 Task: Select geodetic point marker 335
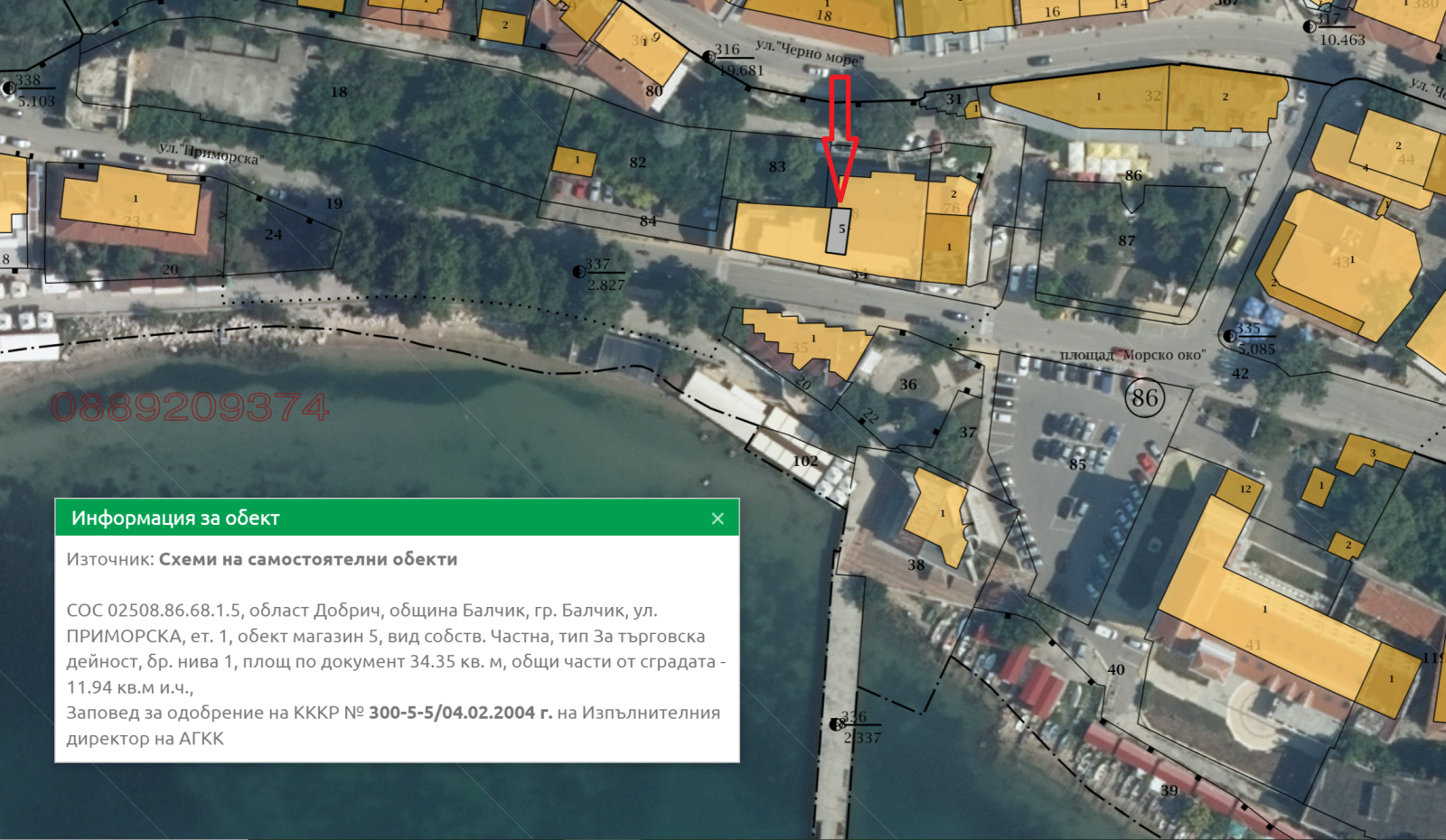click(x=1229, y=336)
